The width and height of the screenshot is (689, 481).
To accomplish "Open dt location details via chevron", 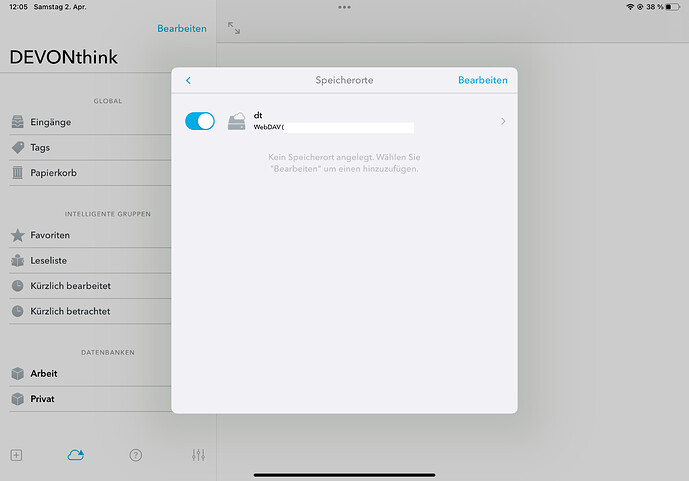I will pos(503,121).
